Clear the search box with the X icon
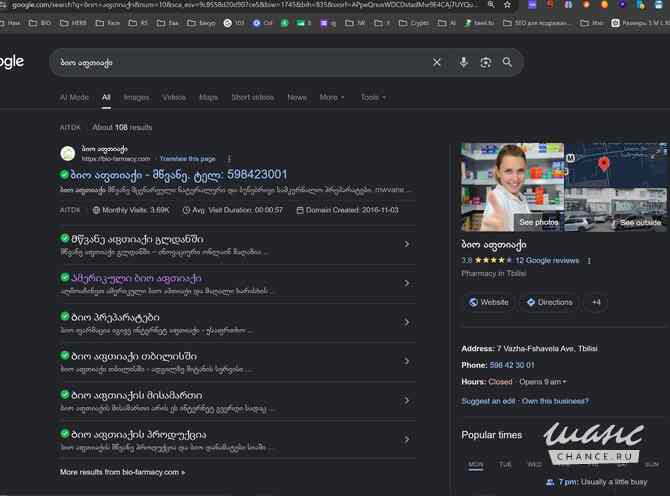 [x=436, y=62]
